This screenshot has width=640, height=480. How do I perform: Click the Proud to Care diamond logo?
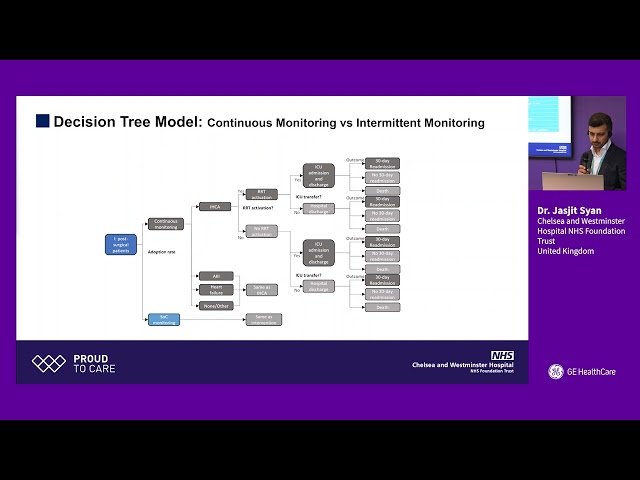coord(48,363)
